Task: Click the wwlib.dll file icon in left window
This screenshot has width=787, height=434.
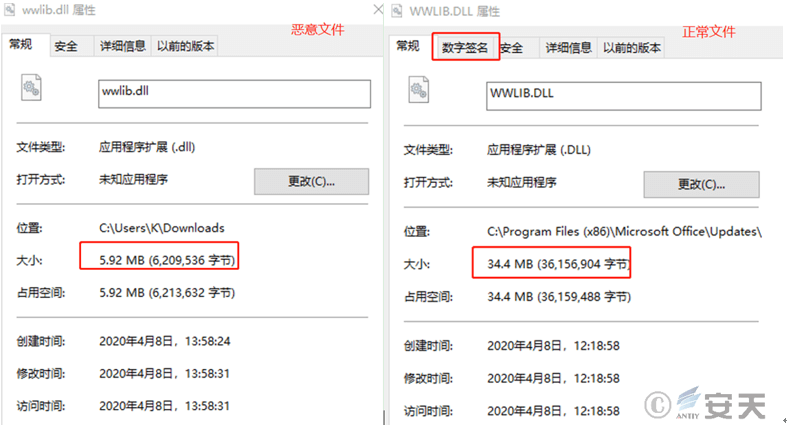Action: click(31, 88)
